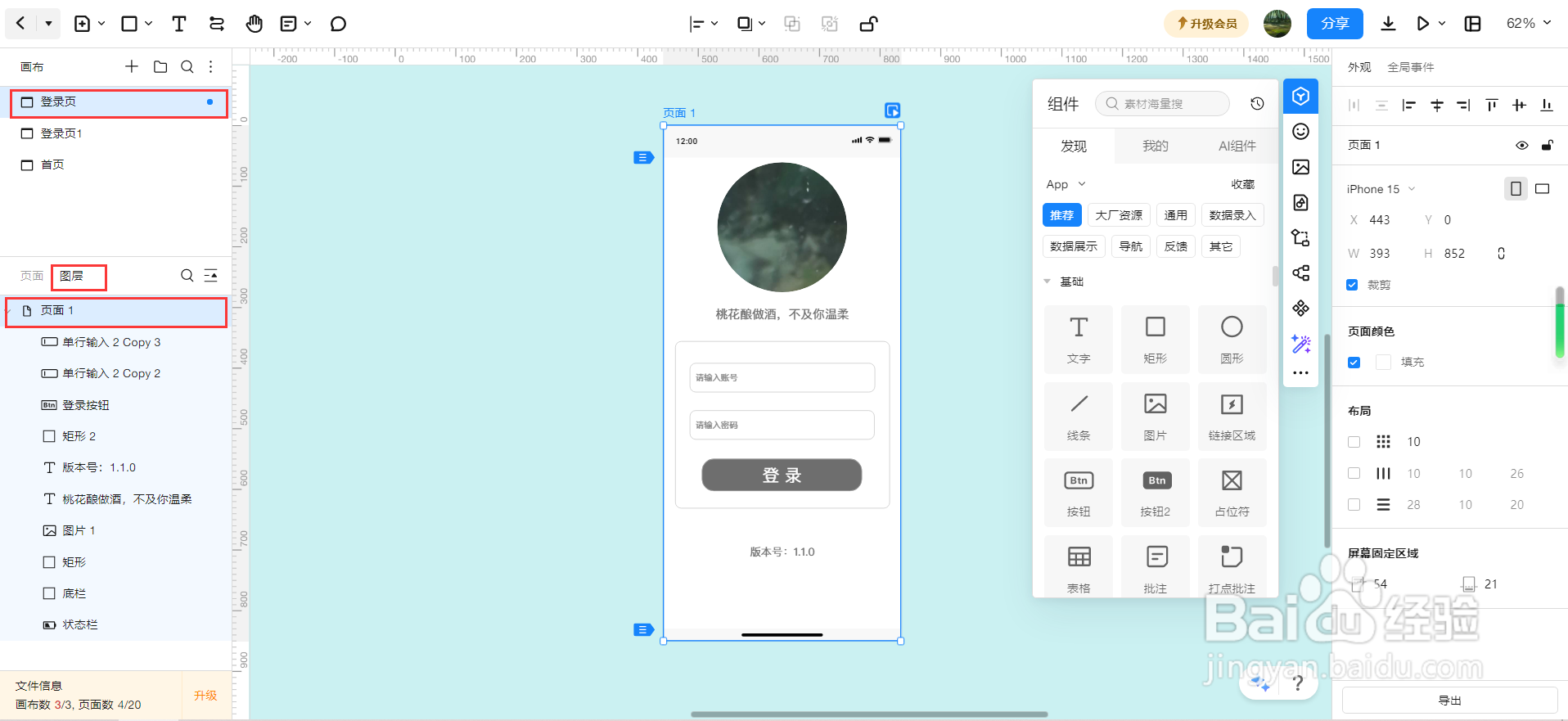Click the Export button
Screen dimensions: 1568x721
(x=1450, y=701)
